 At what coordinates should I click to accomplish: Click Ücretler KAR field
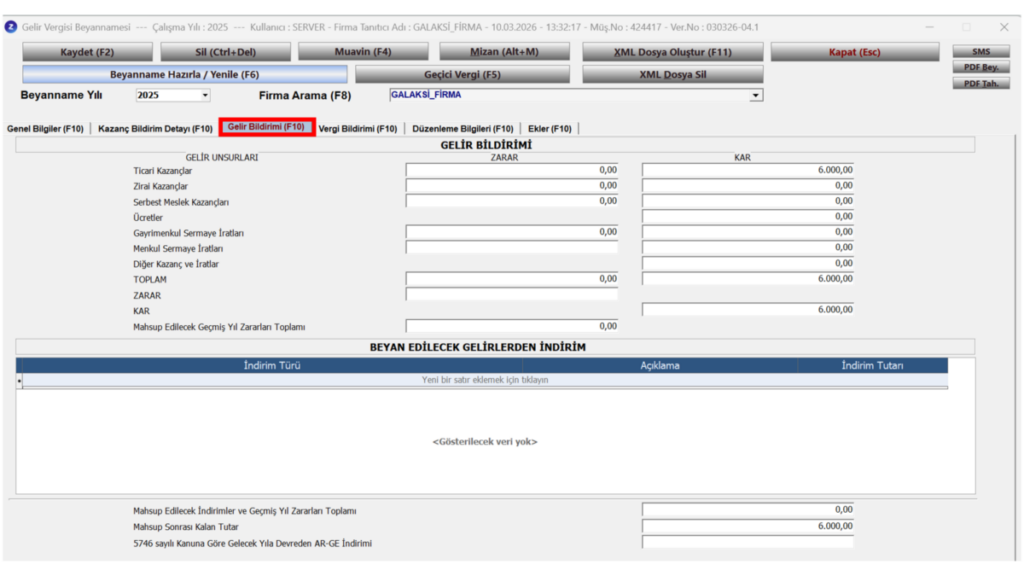click(x=748, y=216)
